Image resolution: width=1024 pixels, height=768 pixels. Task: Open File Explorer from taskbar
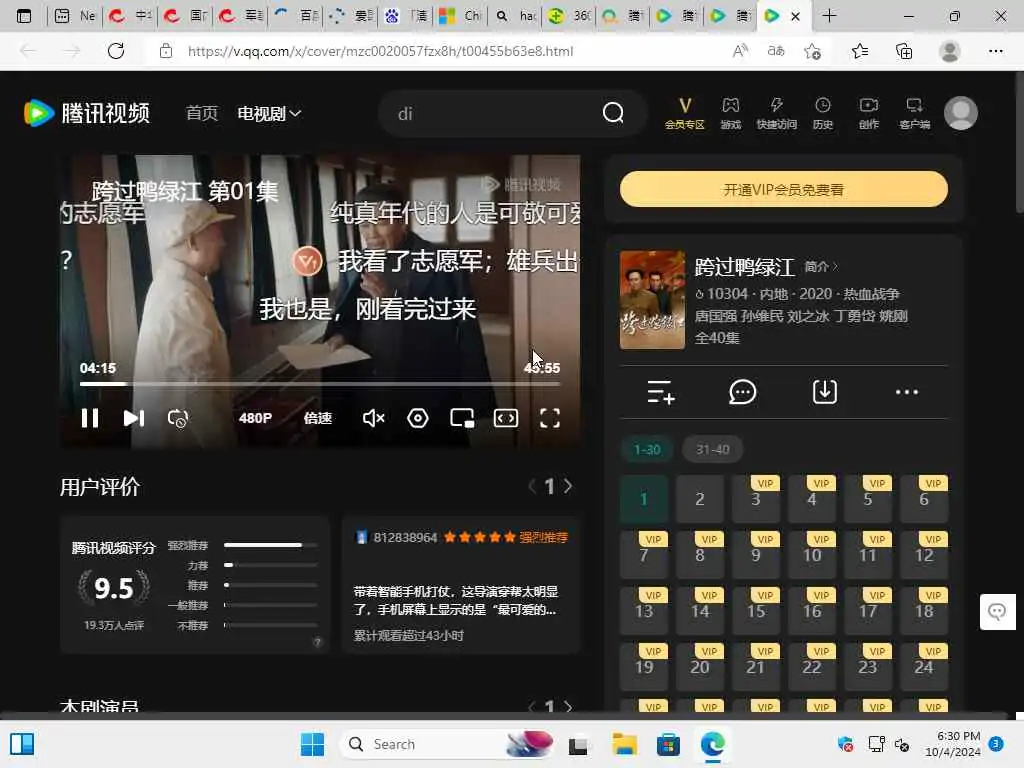pos(624,744)
